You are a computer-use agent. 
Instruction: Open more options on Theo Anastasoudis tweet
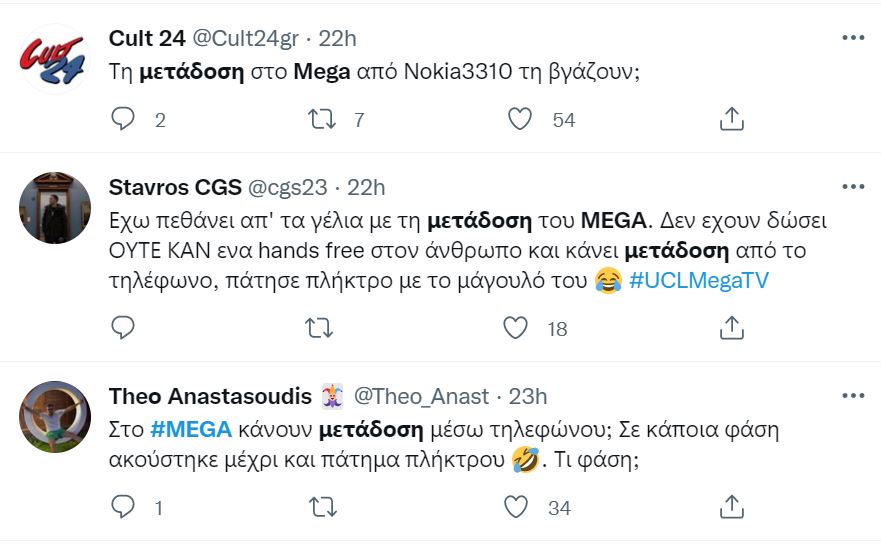(x=853, y=396)
